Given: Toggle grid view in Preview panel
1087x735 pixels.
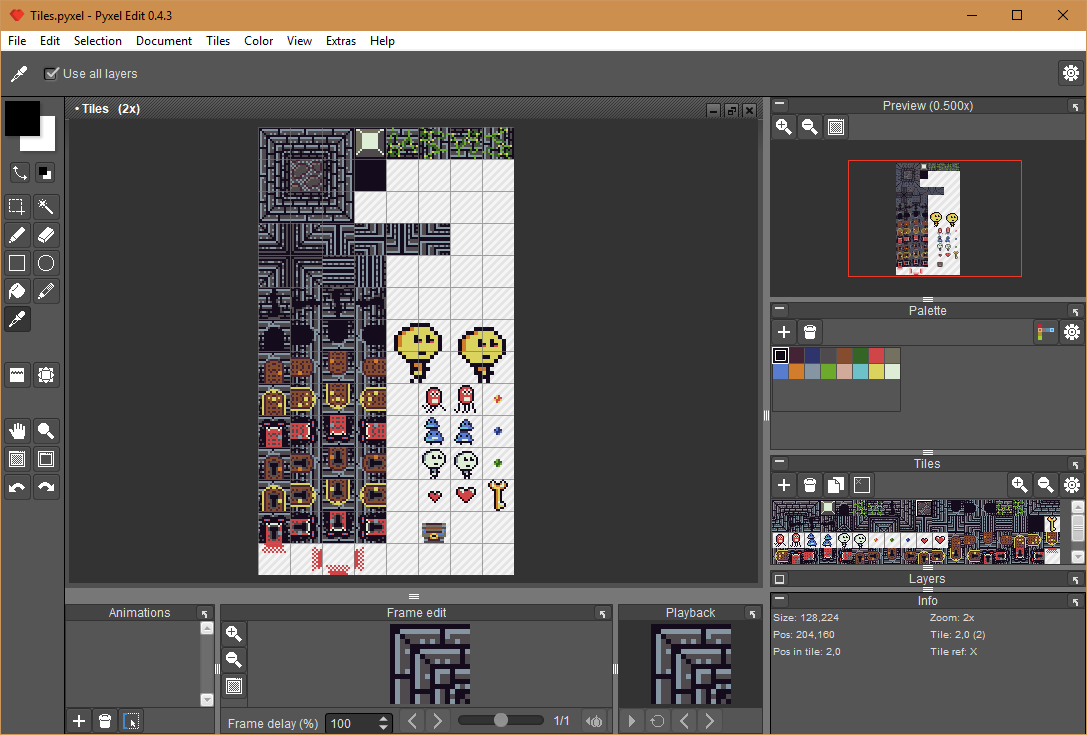Looking at the screenshot, I should click(x=836, y=127).
